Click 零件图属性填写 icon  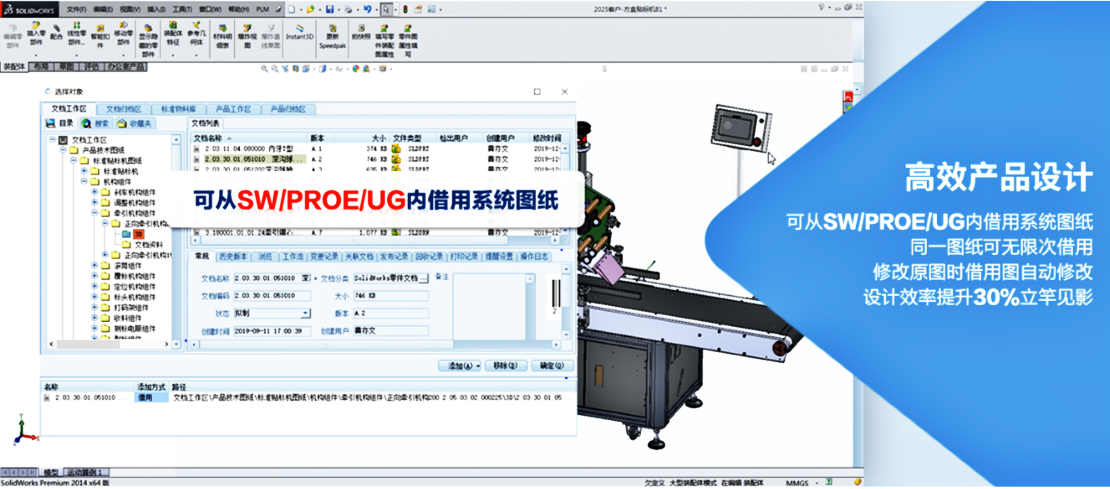click(x=406, y=38)
